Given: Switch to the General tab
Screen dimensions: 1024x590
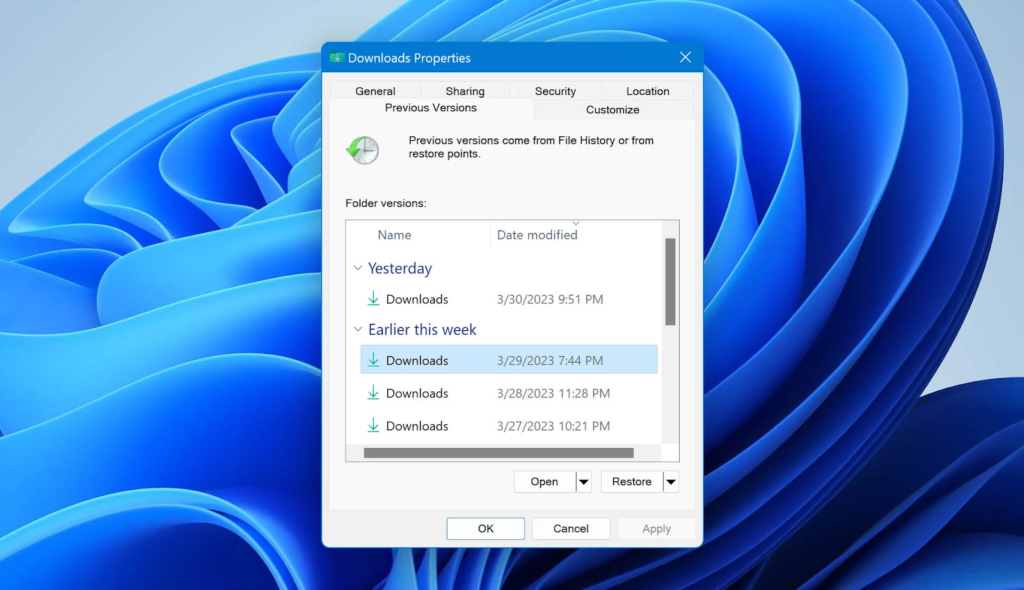Looking at the screenshot, I should [375, 91].
